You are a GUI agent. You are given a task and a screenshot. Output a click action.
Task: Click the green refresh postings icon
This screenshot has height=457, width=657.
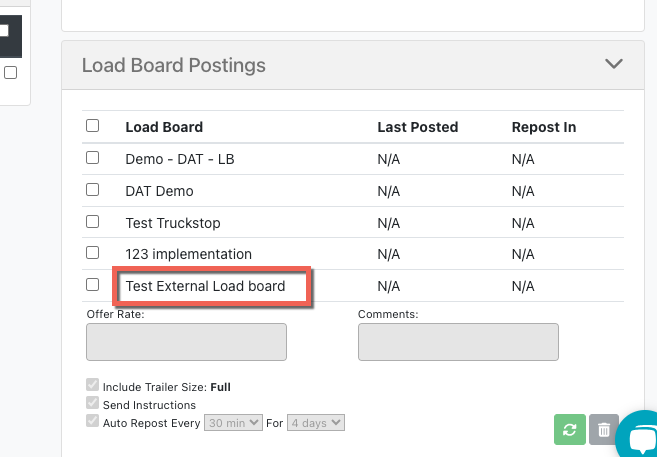[570, 429]
